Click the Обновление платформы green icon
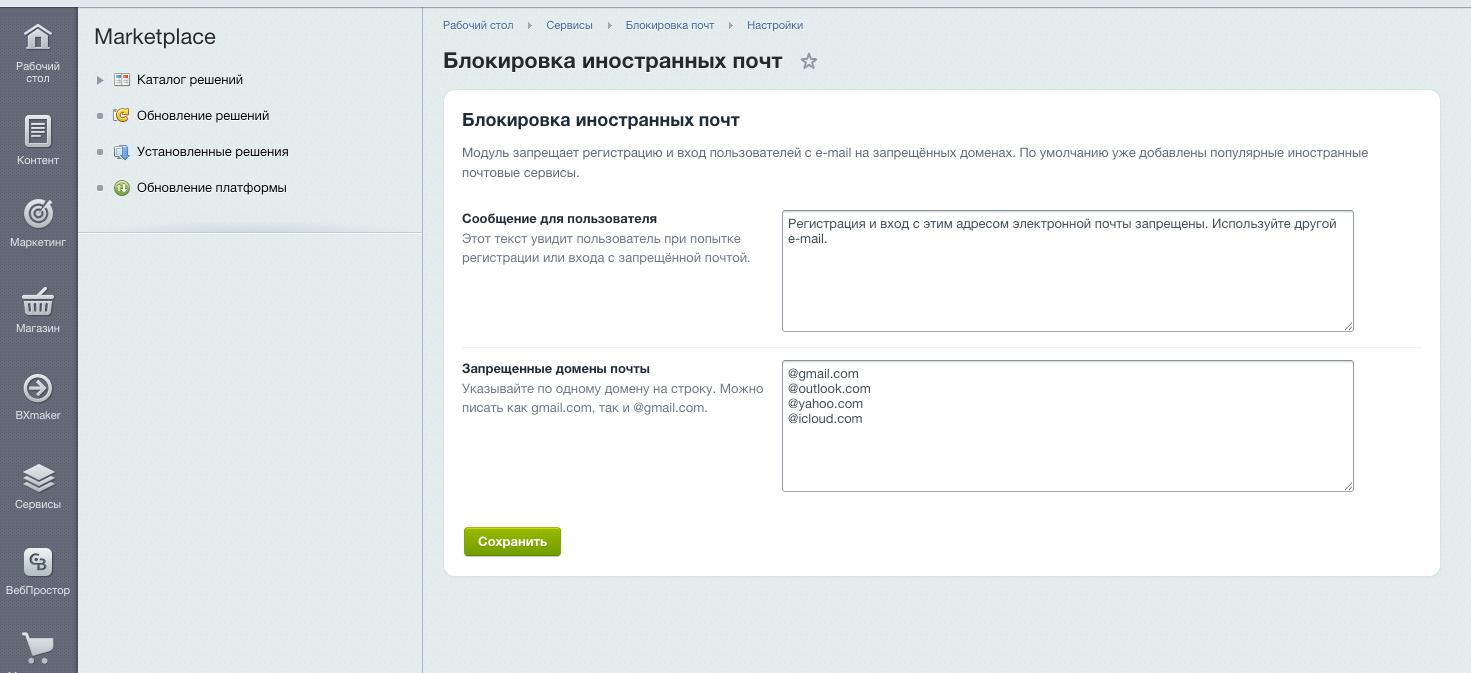The image size is (1471, 673). click(122, 188)
